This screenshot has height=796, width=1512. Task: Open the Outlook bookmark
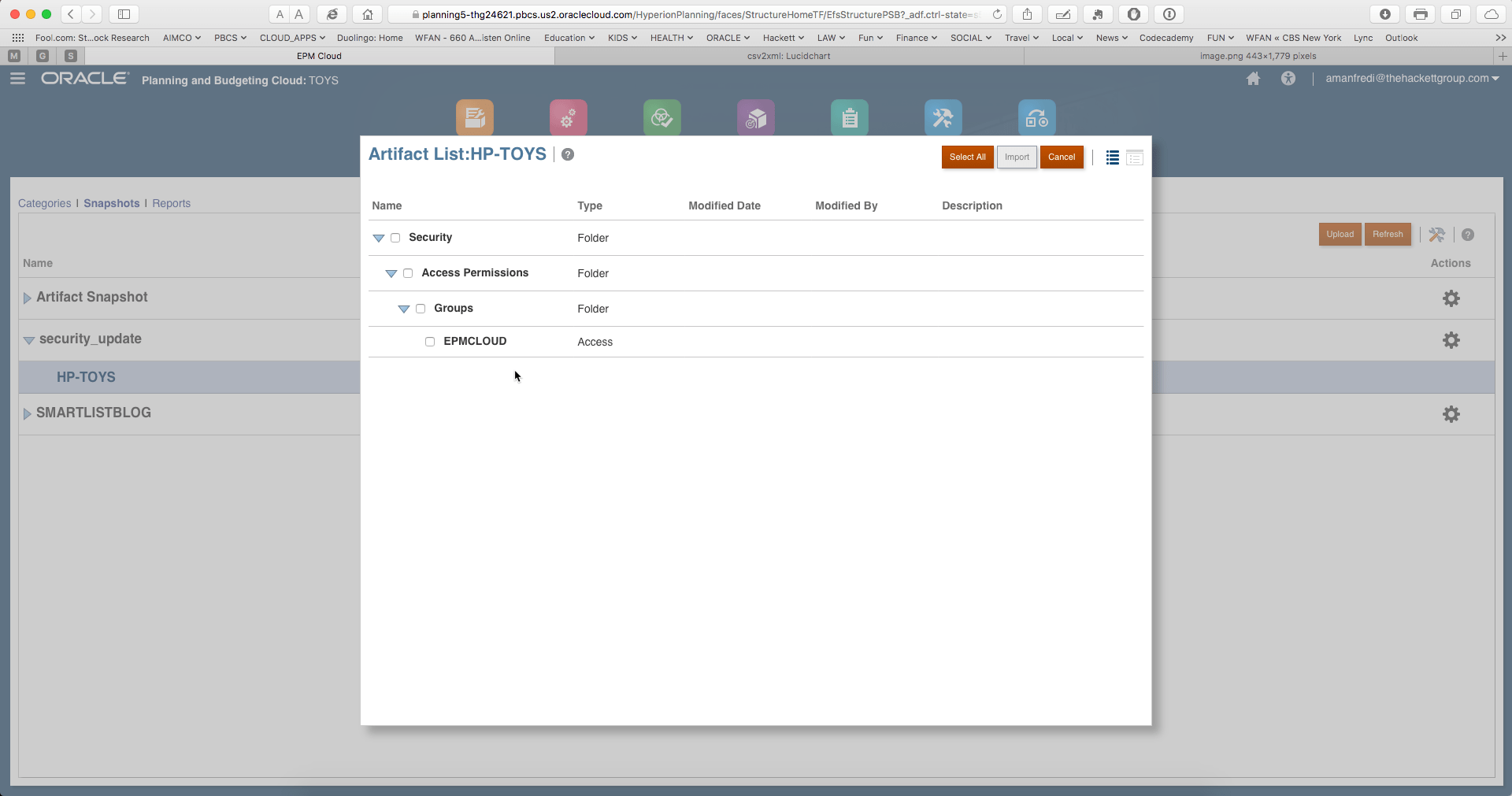click(1402, 38)
